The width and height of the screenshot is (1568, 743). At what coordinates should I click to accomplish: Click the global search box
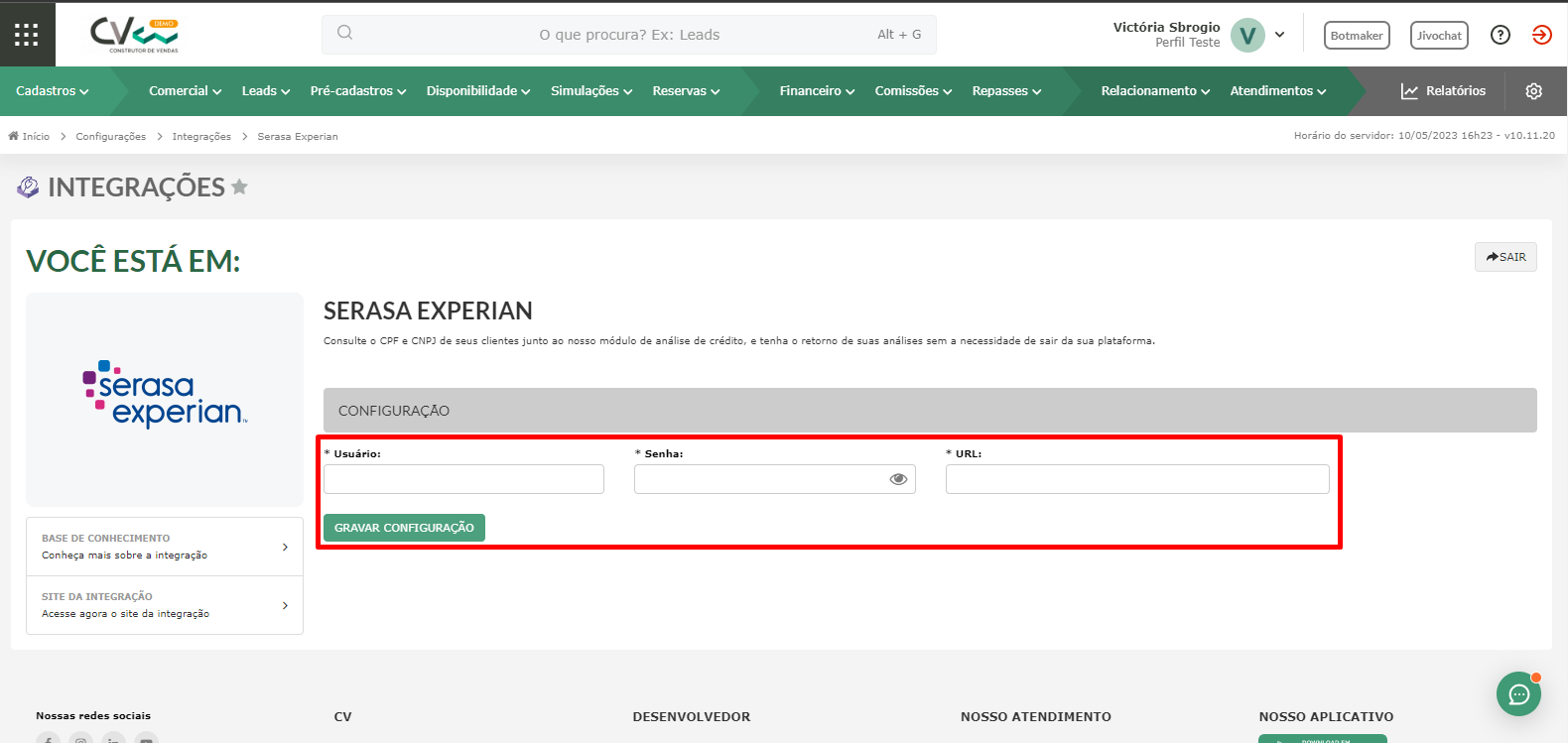coord(629,35)
